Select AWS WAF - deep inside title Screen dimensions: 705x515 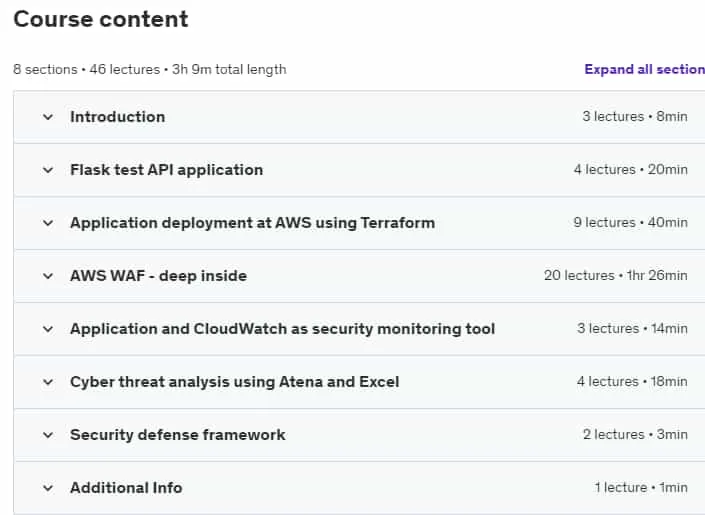tap(158, 276)
